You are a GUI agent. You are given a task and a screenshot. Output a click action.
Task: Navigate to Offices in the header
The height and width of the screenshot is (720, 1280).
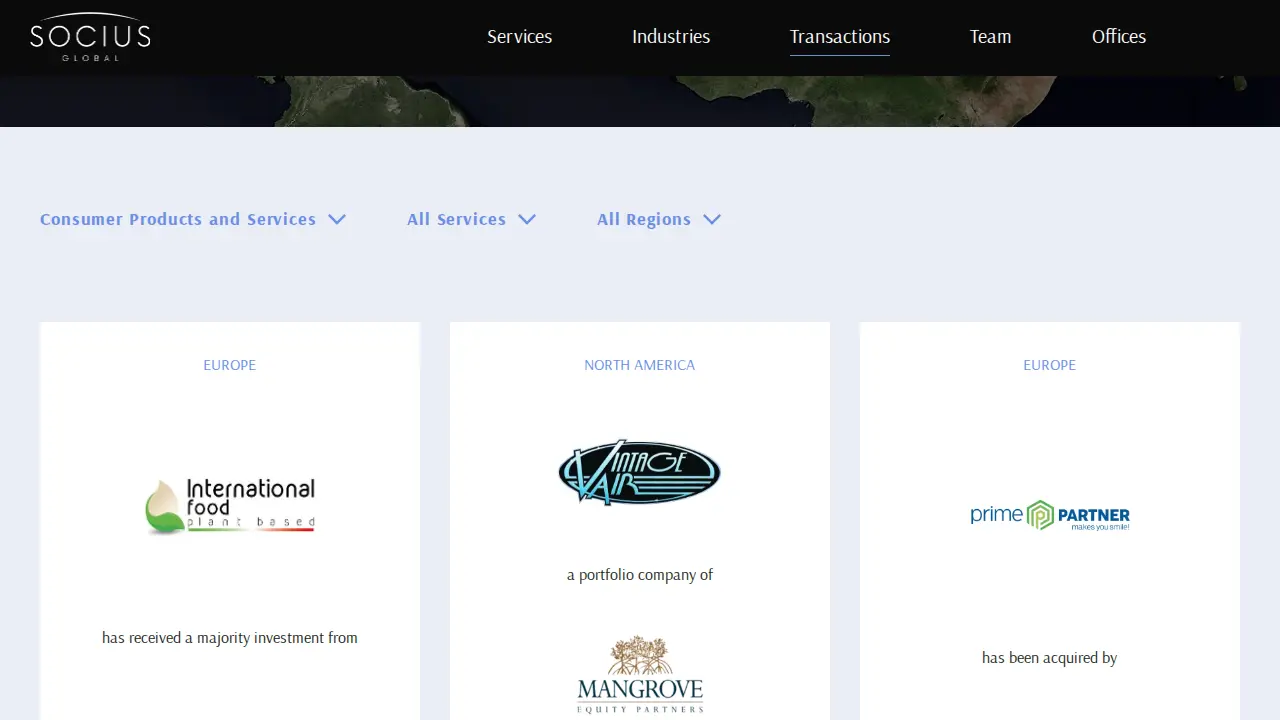[x=1118, y=37]
